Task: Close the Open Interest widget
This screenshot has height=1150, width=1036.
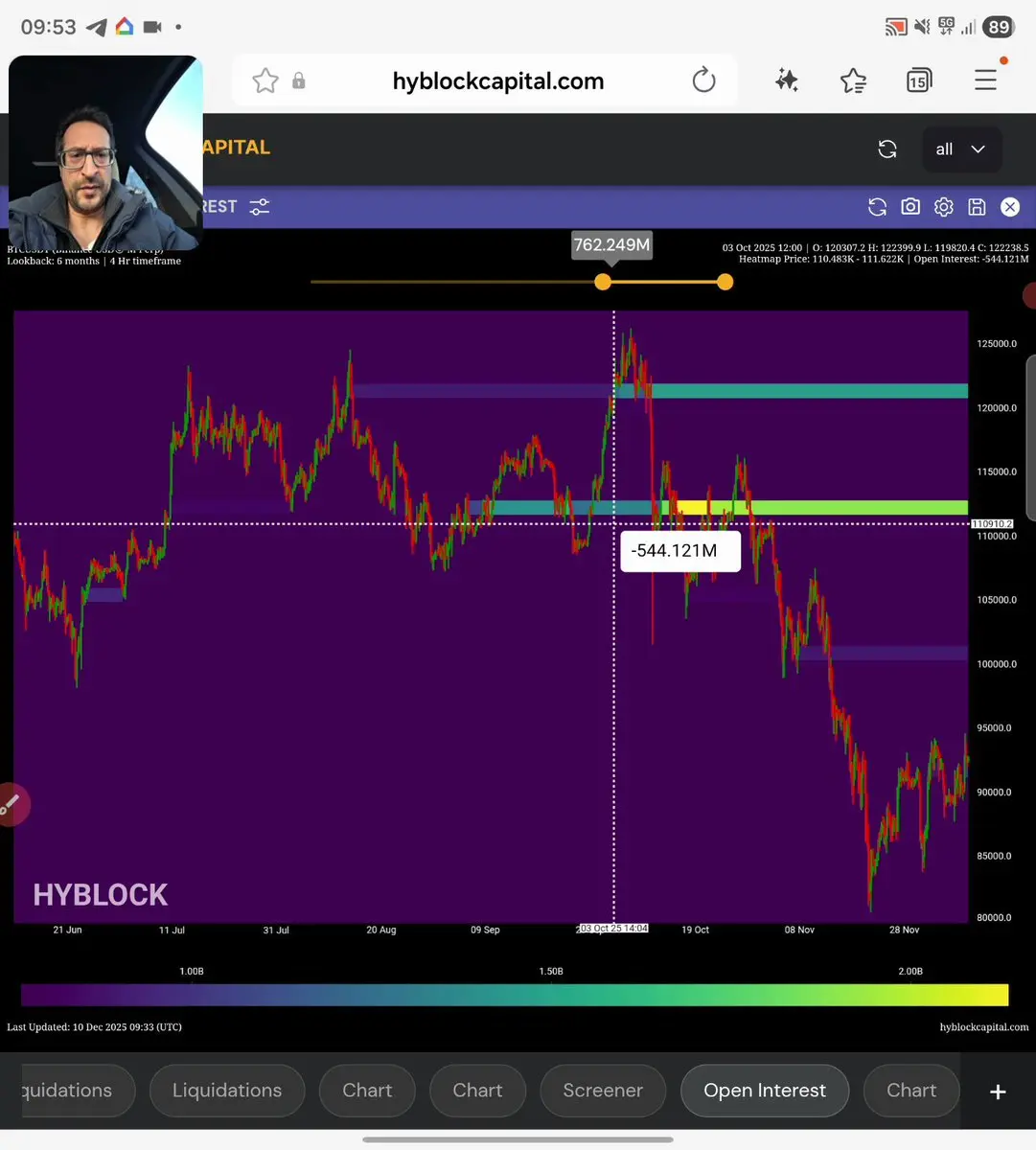Action: tap(1010, 207)
